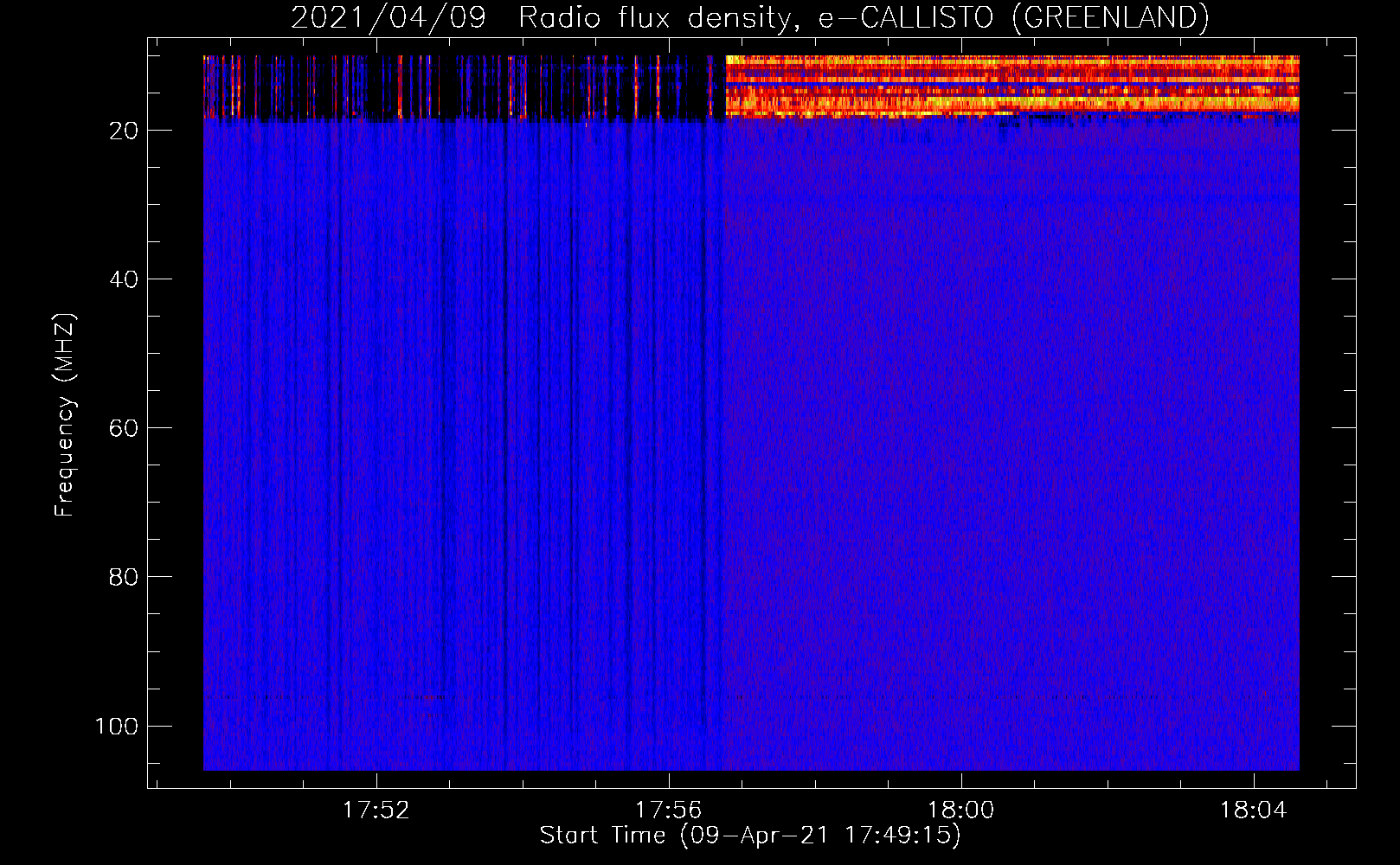Click the frequency tick label 80
The height and width of the screenshot is (865, 1400).
point(124,577)
